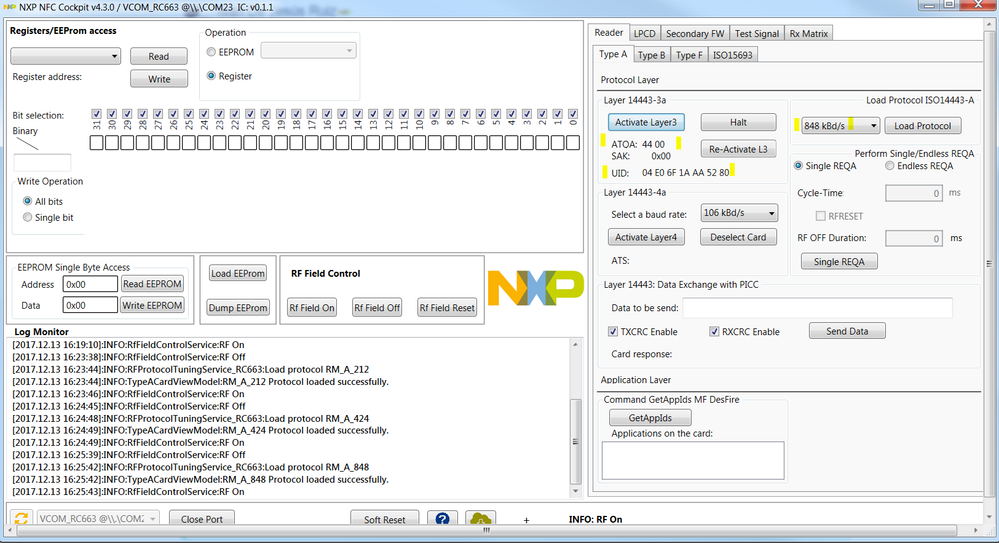
Task: Click the Write EEPROM button
Action: (152, 305)
